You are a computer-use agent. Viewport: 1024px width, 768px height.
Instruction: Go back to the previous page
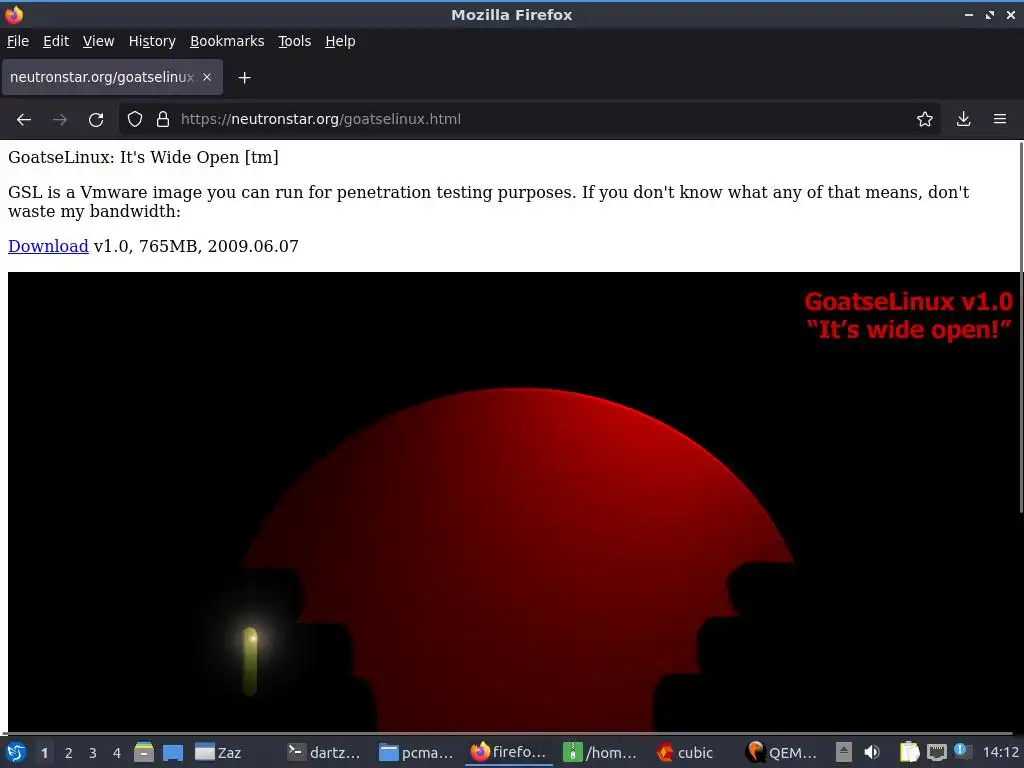24,120
